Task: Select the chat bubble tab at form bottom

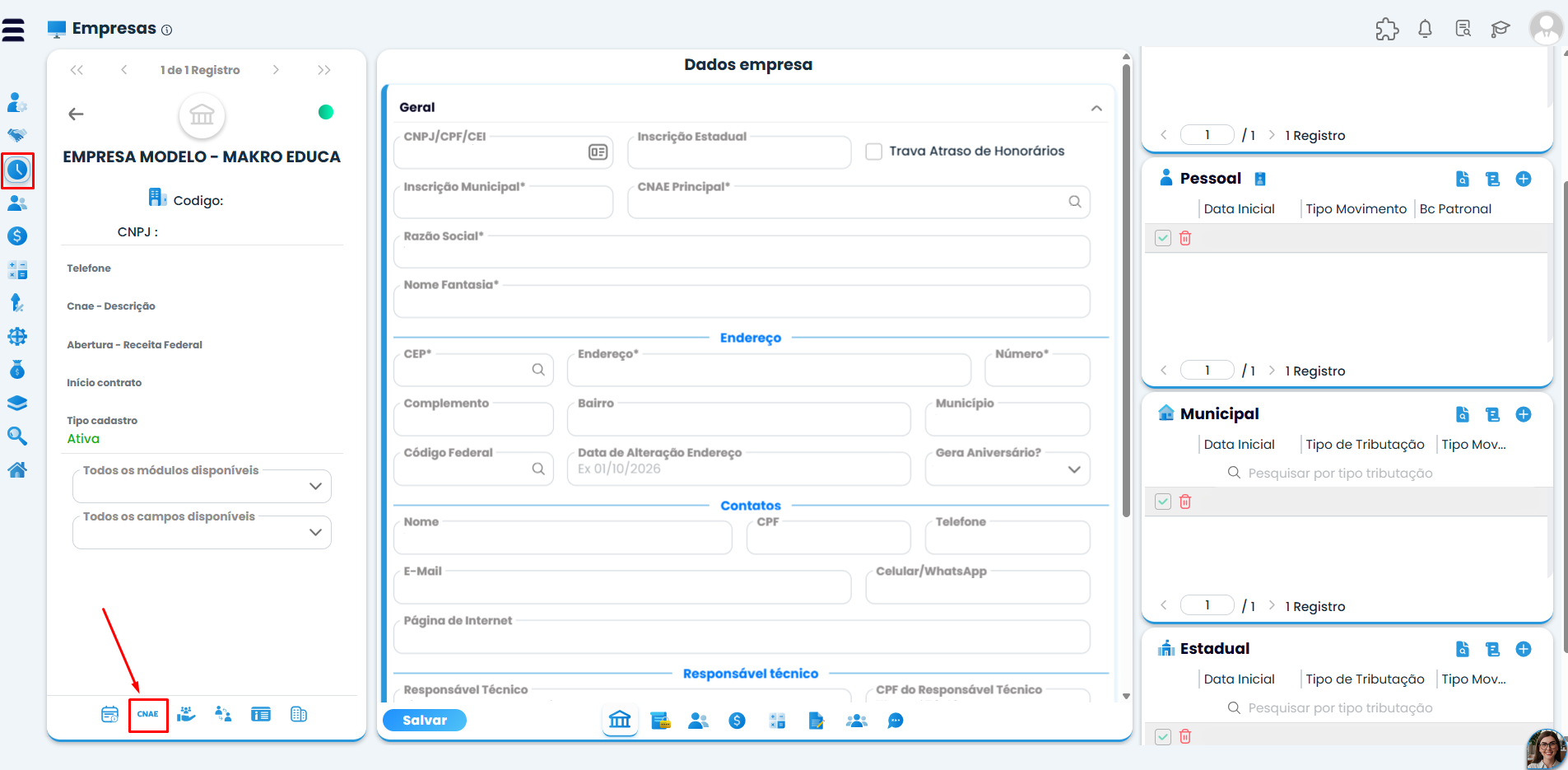Action: point(896,721)
